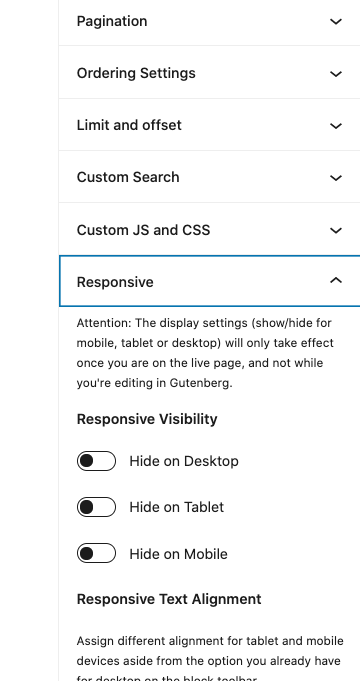
Task: Open the Custom Search section header
Action: [128, 177]
